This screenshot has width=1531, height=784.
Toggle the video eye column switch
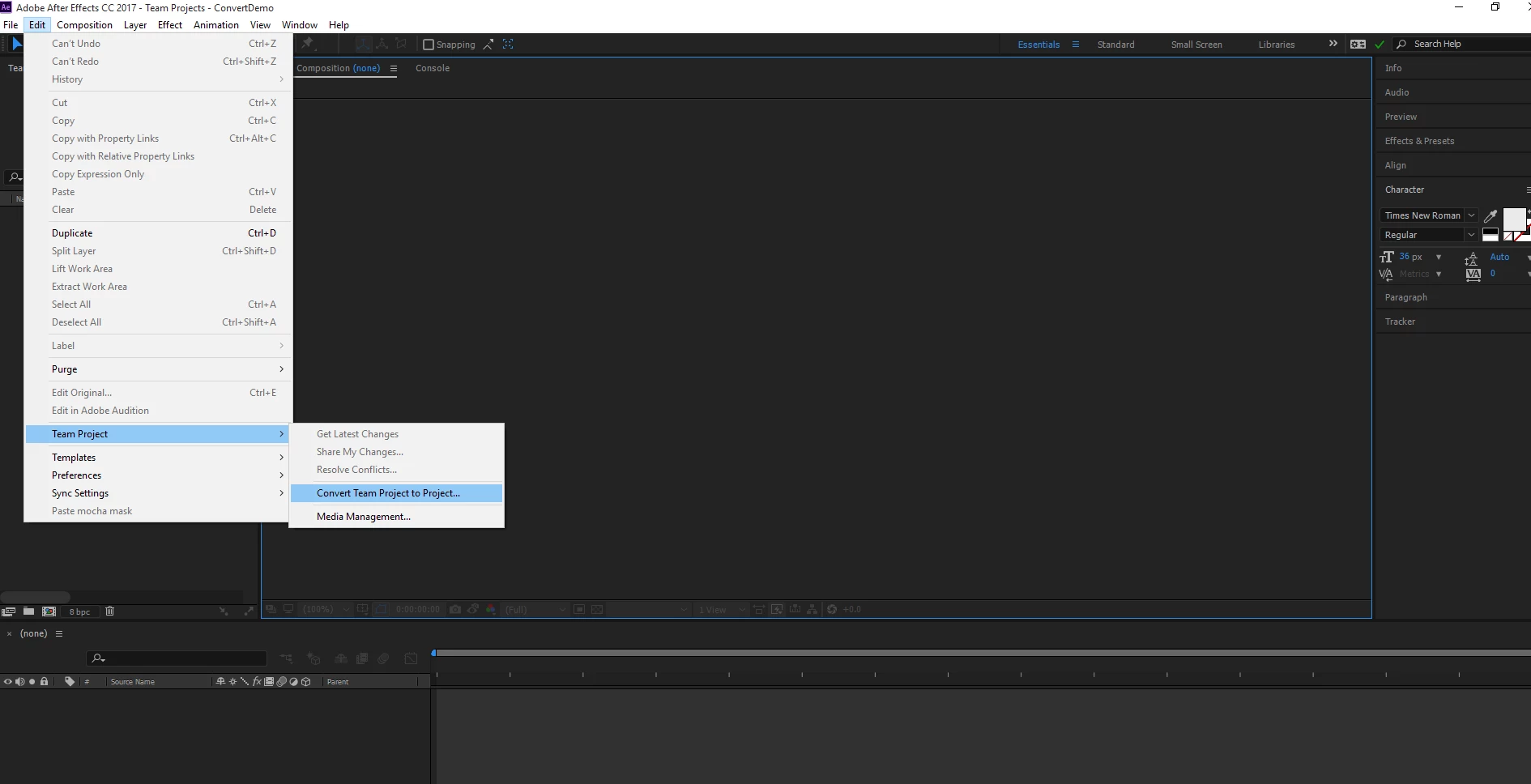click(x=7, y=682)
